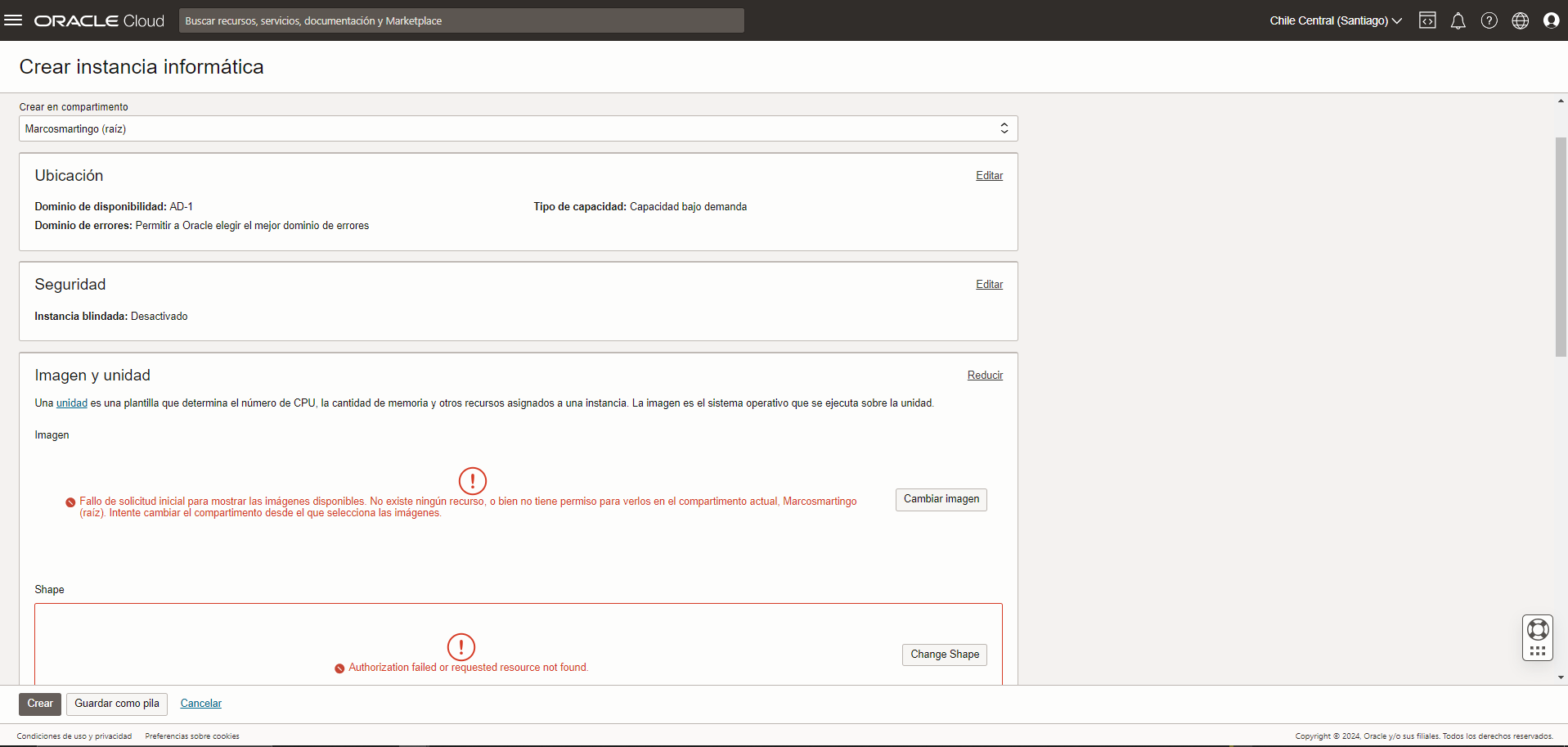
Task: Open the unidad hyperlink in description
Action: (72, 403)
